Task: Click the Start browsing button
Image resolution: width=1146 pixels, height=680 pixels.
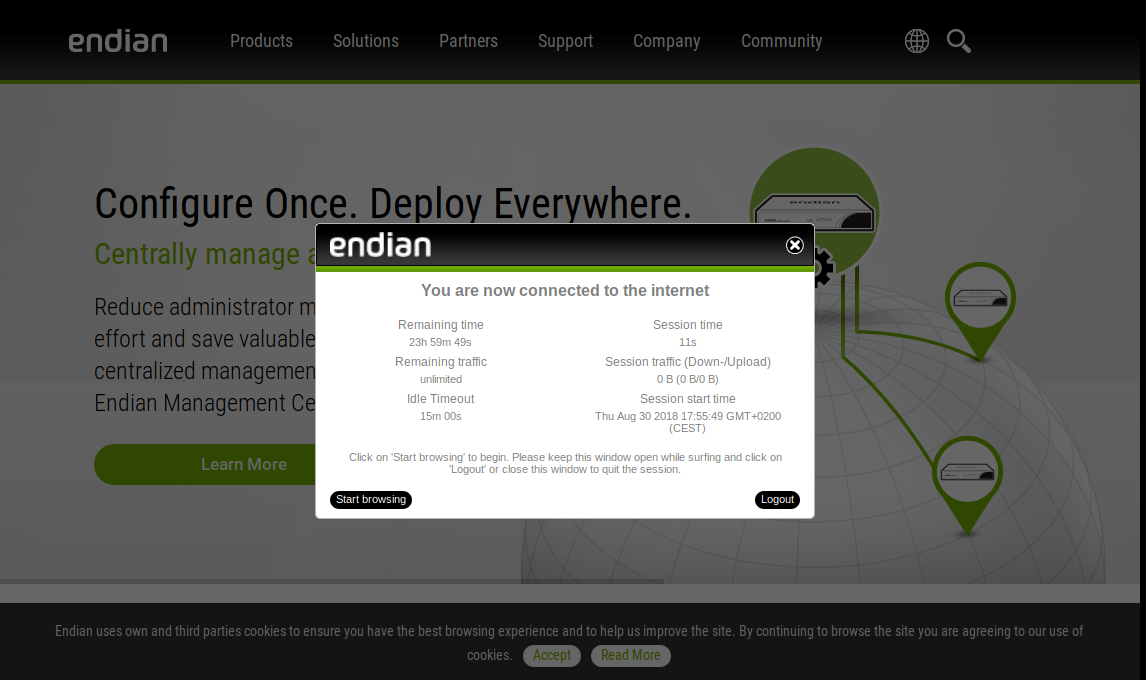Action: (371, 499)
